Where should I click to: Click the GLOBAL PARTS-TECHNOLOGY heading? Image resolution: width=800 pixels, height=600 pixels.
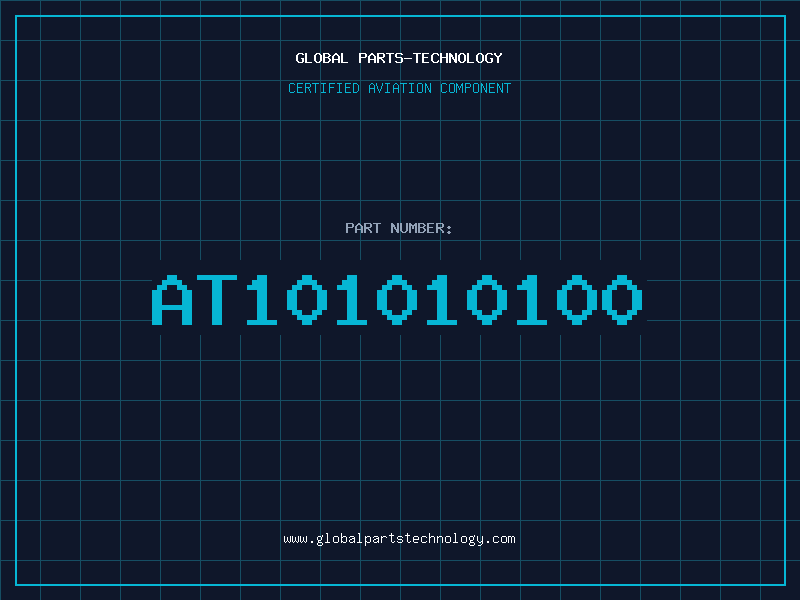pyautogui.click(x=399, y=58)
